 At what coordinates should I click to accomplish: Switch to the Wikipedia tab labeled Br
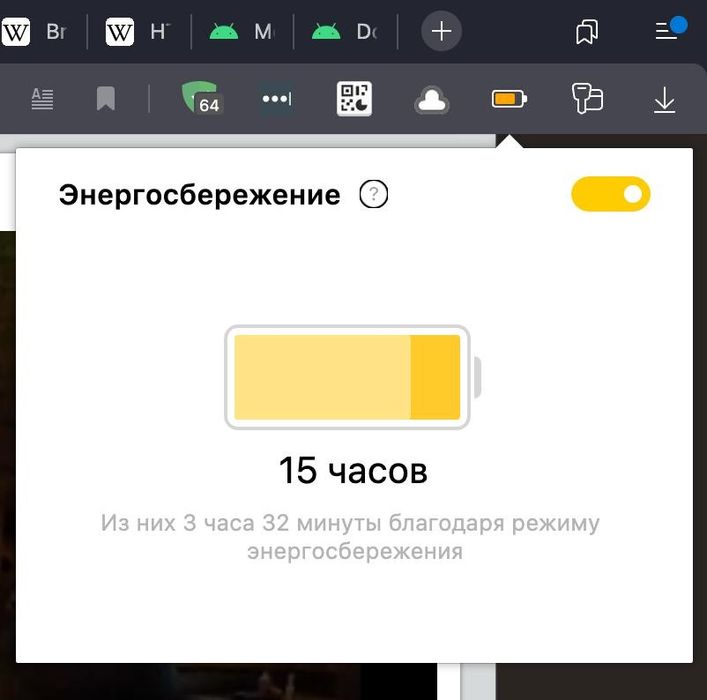click(38, 32)
